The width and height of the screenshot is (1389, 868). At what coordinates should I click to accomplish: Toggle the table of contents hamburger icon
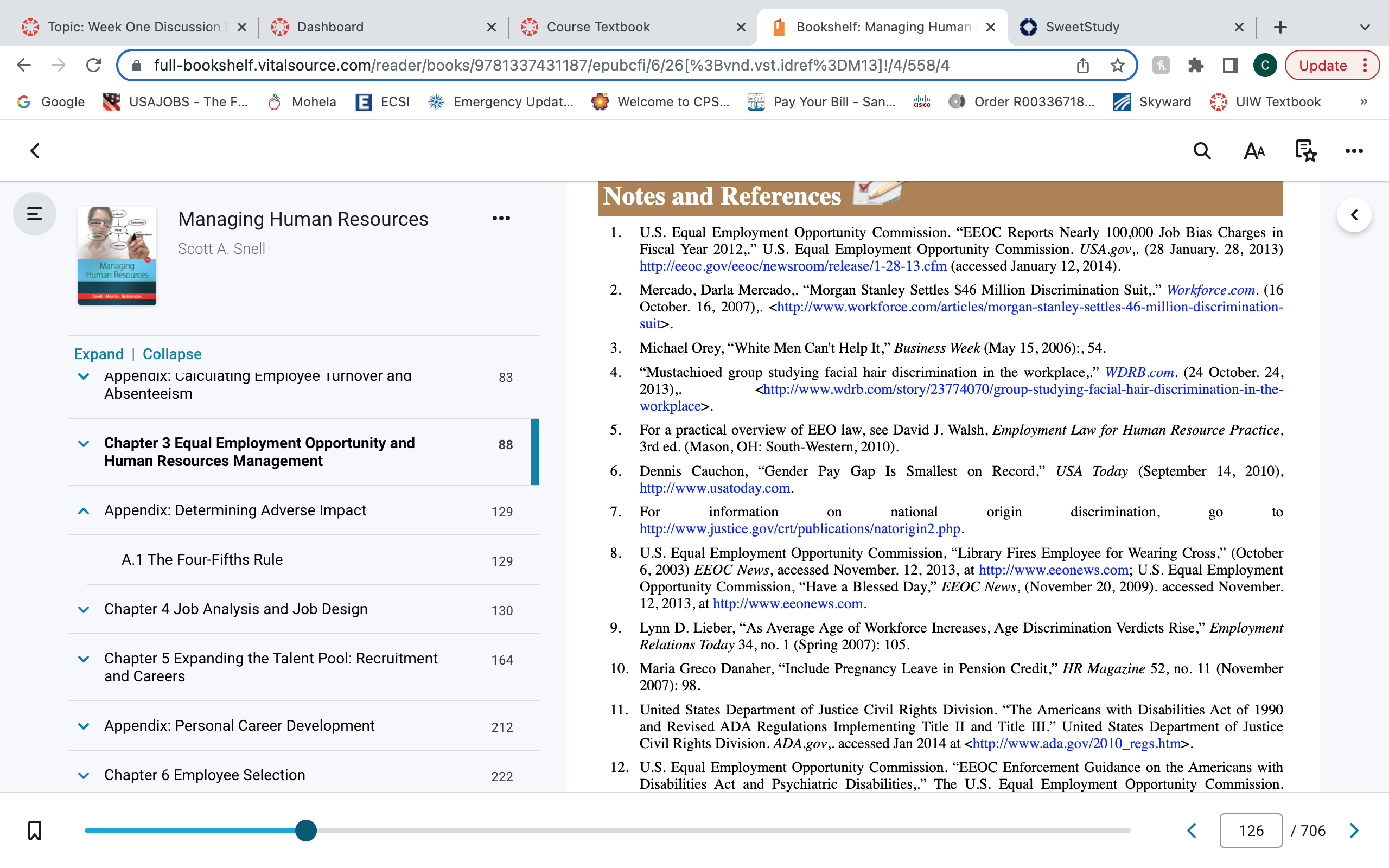(x=34, y=214)
